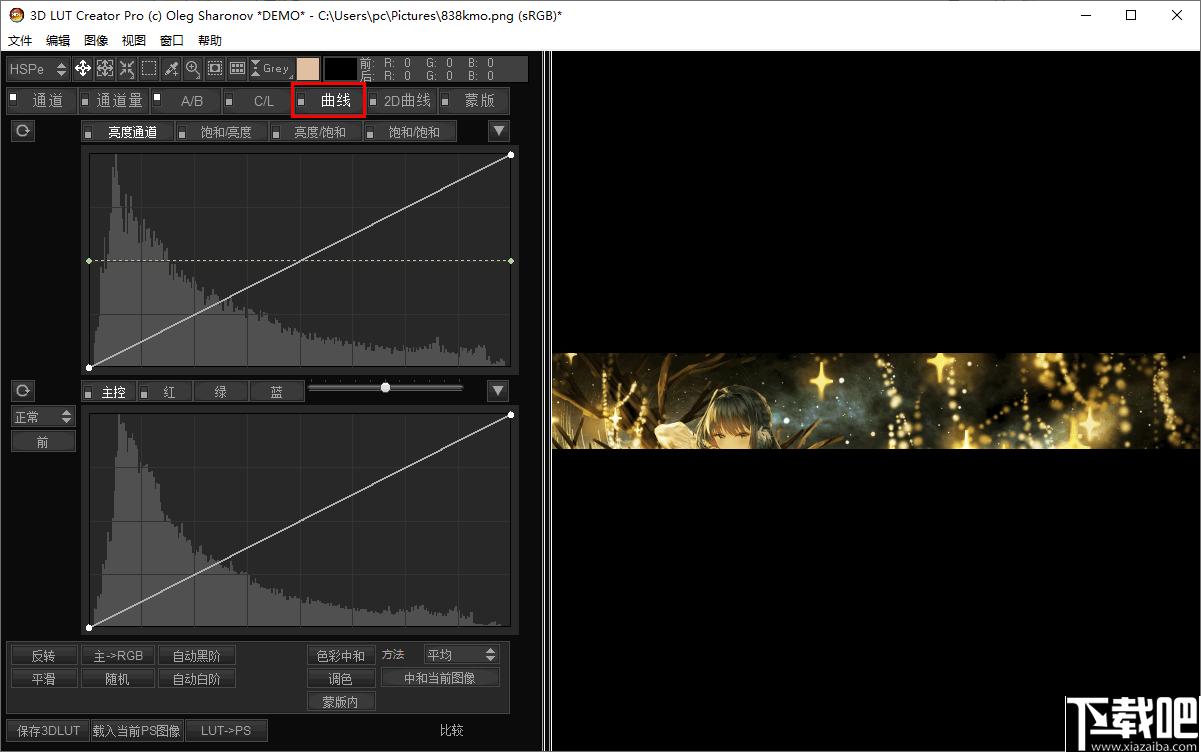
Task: Click the anime banner image preview
Action: coord(876,400)
